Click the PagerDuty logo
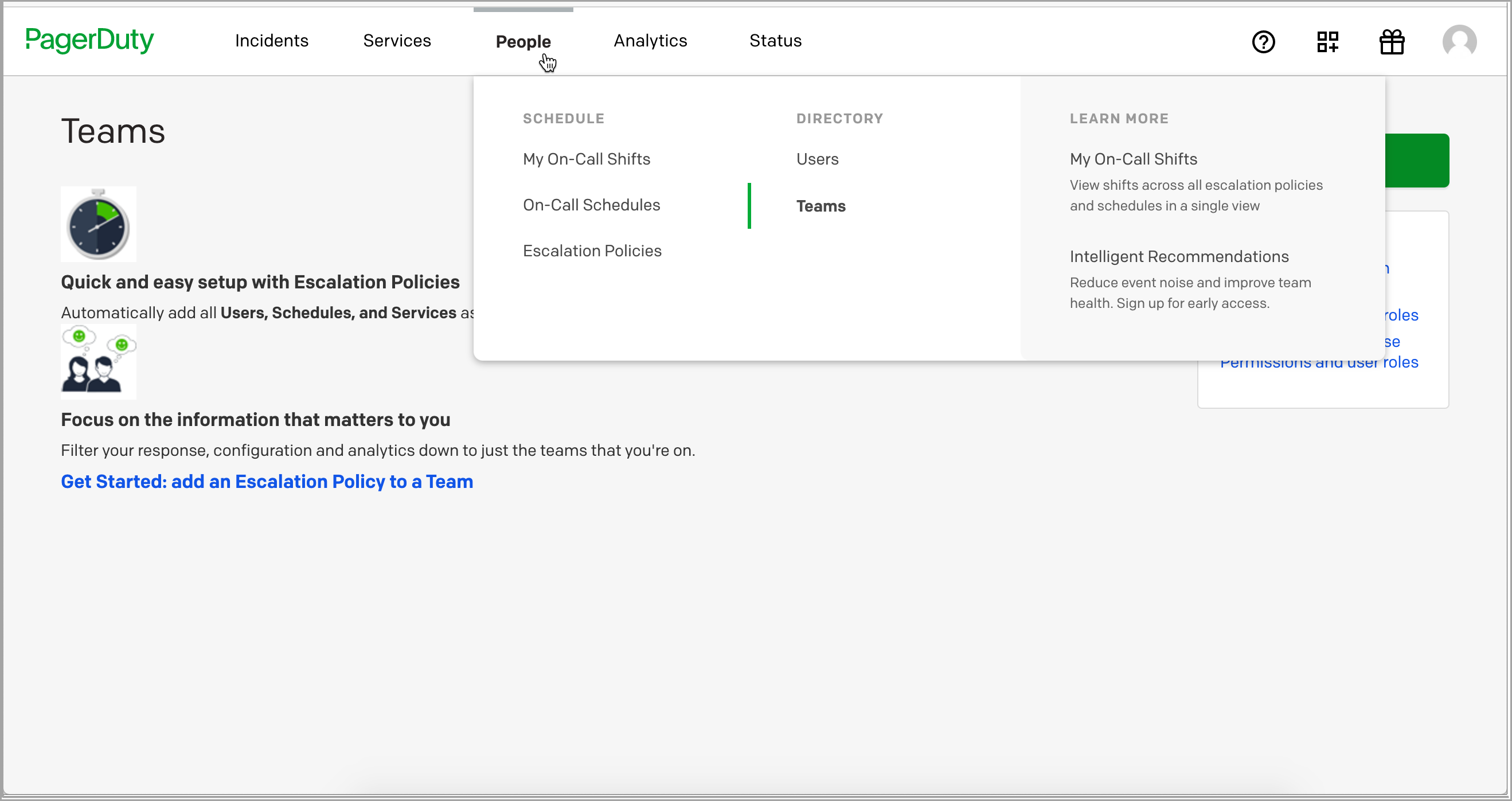The height and width of the screenshot is (801, 1512). [x=89, y=40]
